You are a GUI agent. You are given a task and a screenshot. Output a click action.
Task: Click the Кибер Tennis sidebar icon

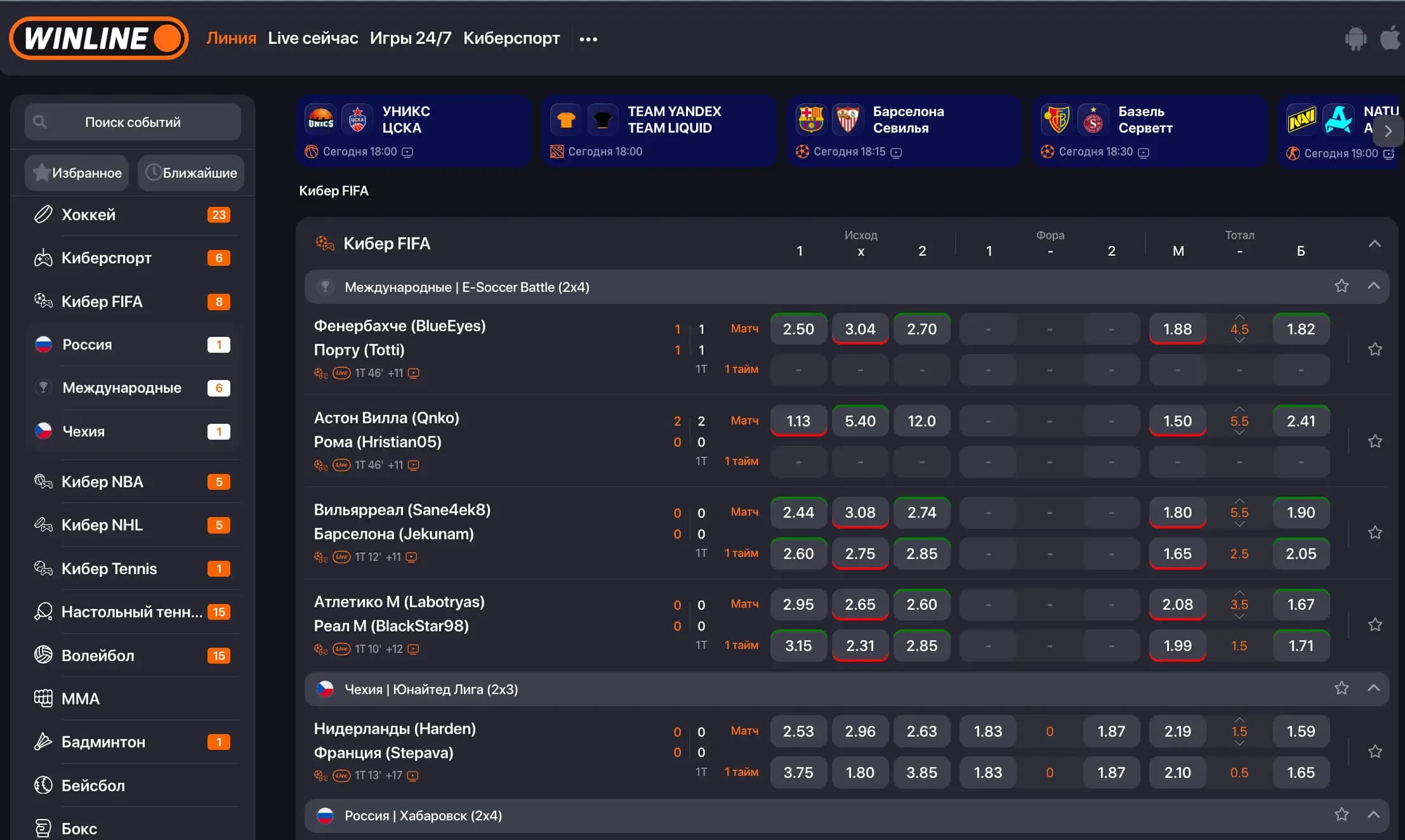[x=43, y=568]
